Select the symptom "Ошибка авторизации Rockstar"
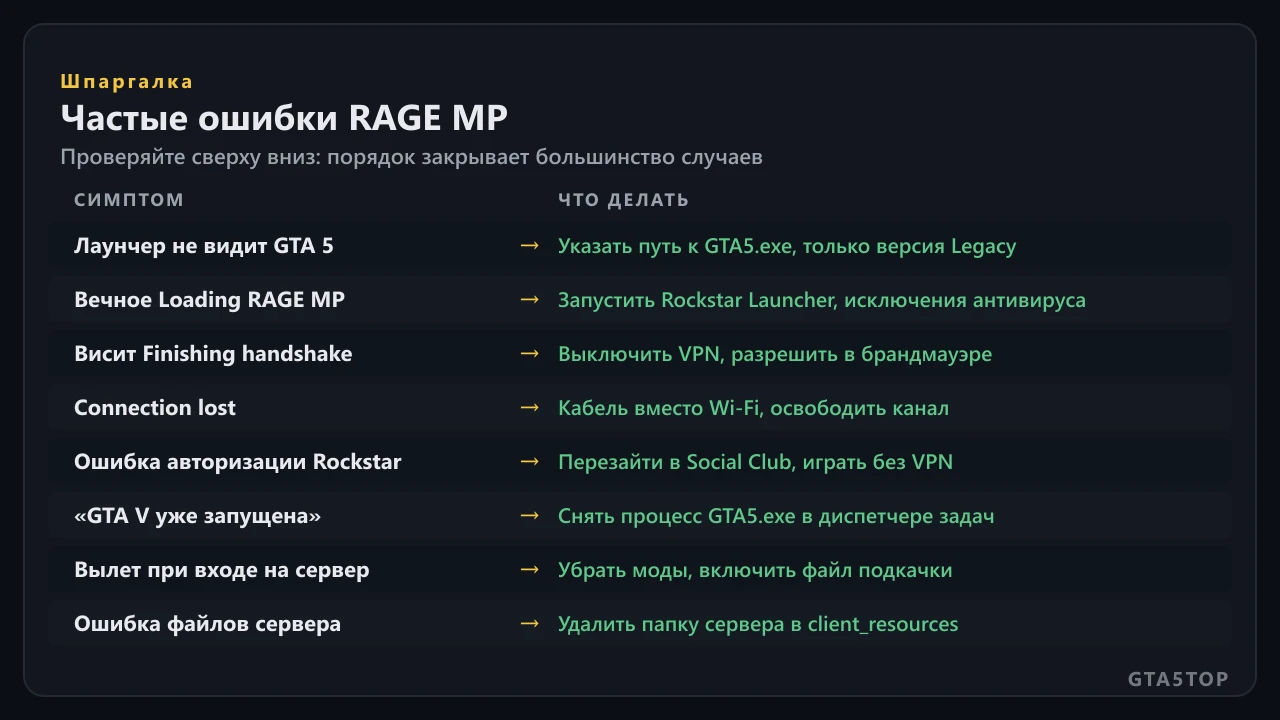Screen dimensions: 1280x720 click(x=238, y=462)
